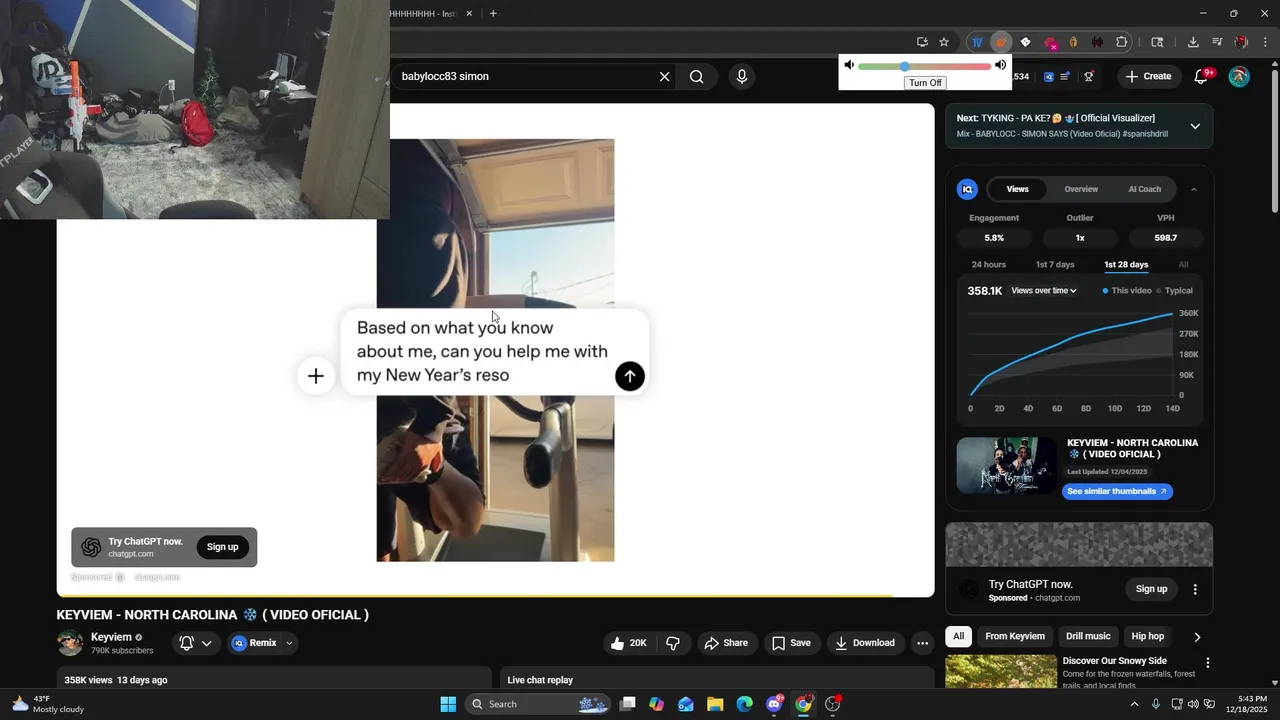Open the notification preference bell dropdown

pyautogui.click(x=195, y=643)
